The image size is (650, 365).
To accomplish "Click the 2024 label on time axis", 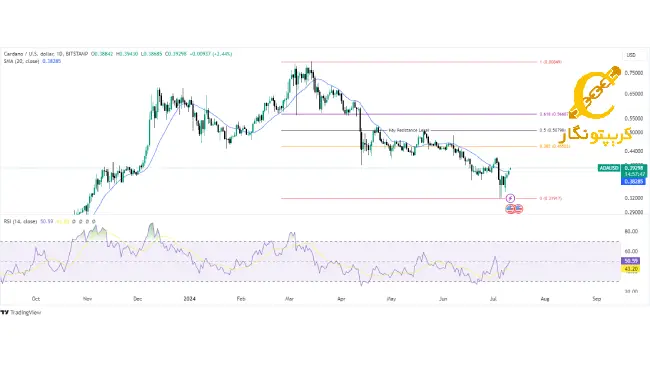I will (189, 299).
